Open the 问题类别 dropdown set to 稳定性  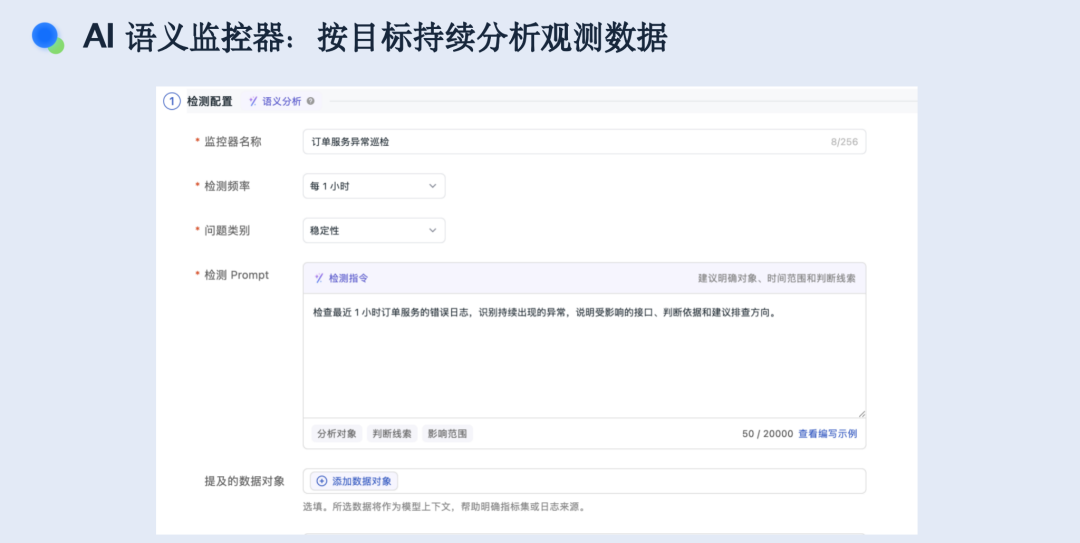pos(374,230)
